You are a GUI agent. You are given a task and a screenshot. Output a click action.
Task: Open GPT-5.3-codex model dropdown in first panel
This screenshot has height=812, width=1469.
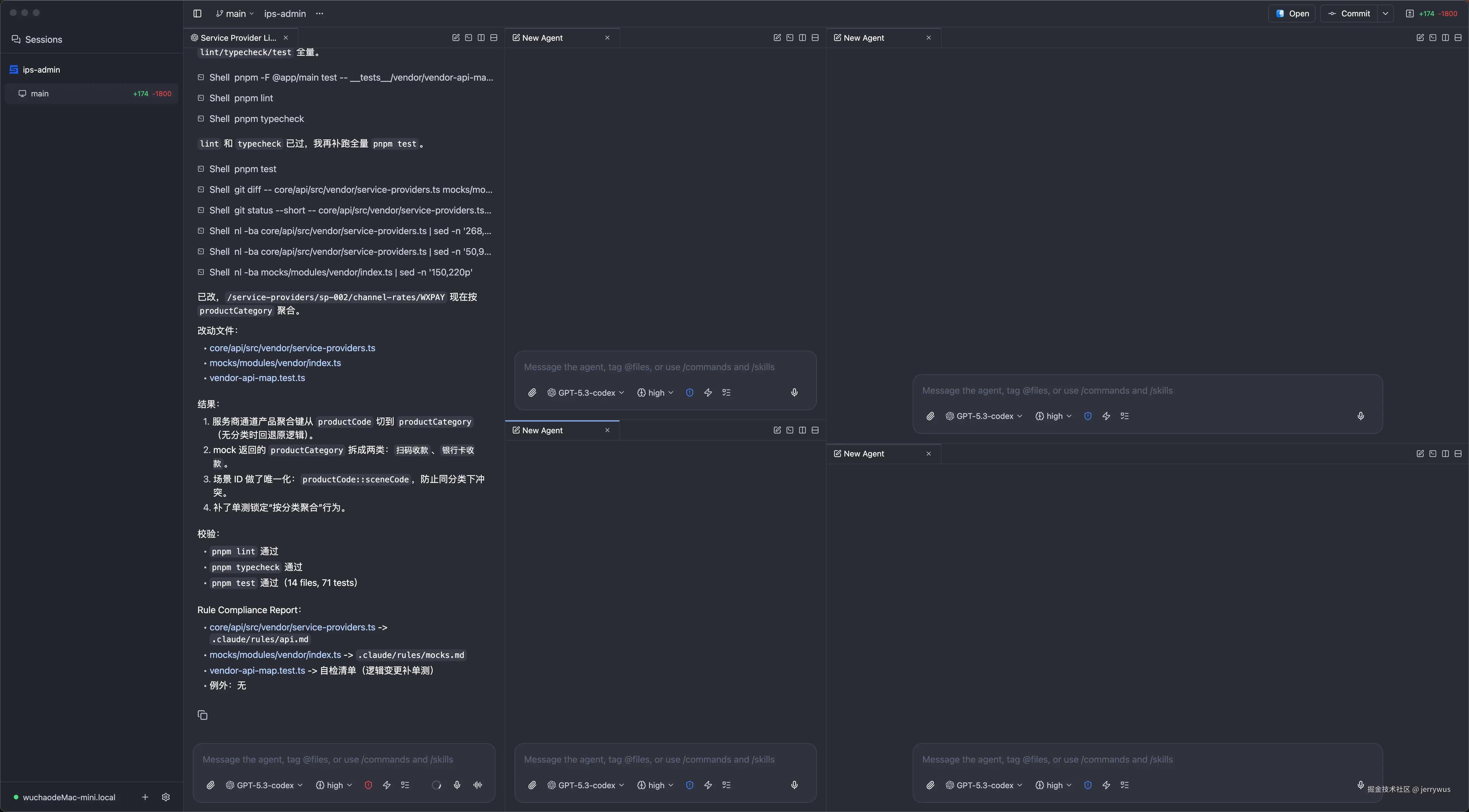coord(265,785)
